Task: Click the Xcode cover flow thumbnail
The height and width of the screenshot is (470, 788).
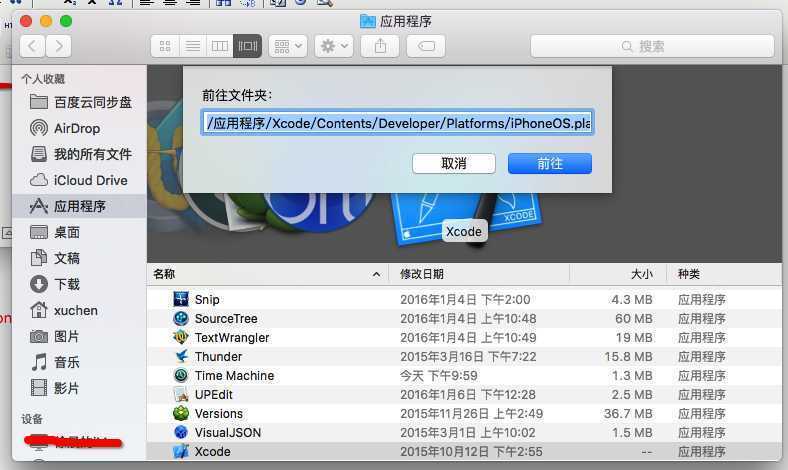Action: pyautogui.click(x=465, y=219)
